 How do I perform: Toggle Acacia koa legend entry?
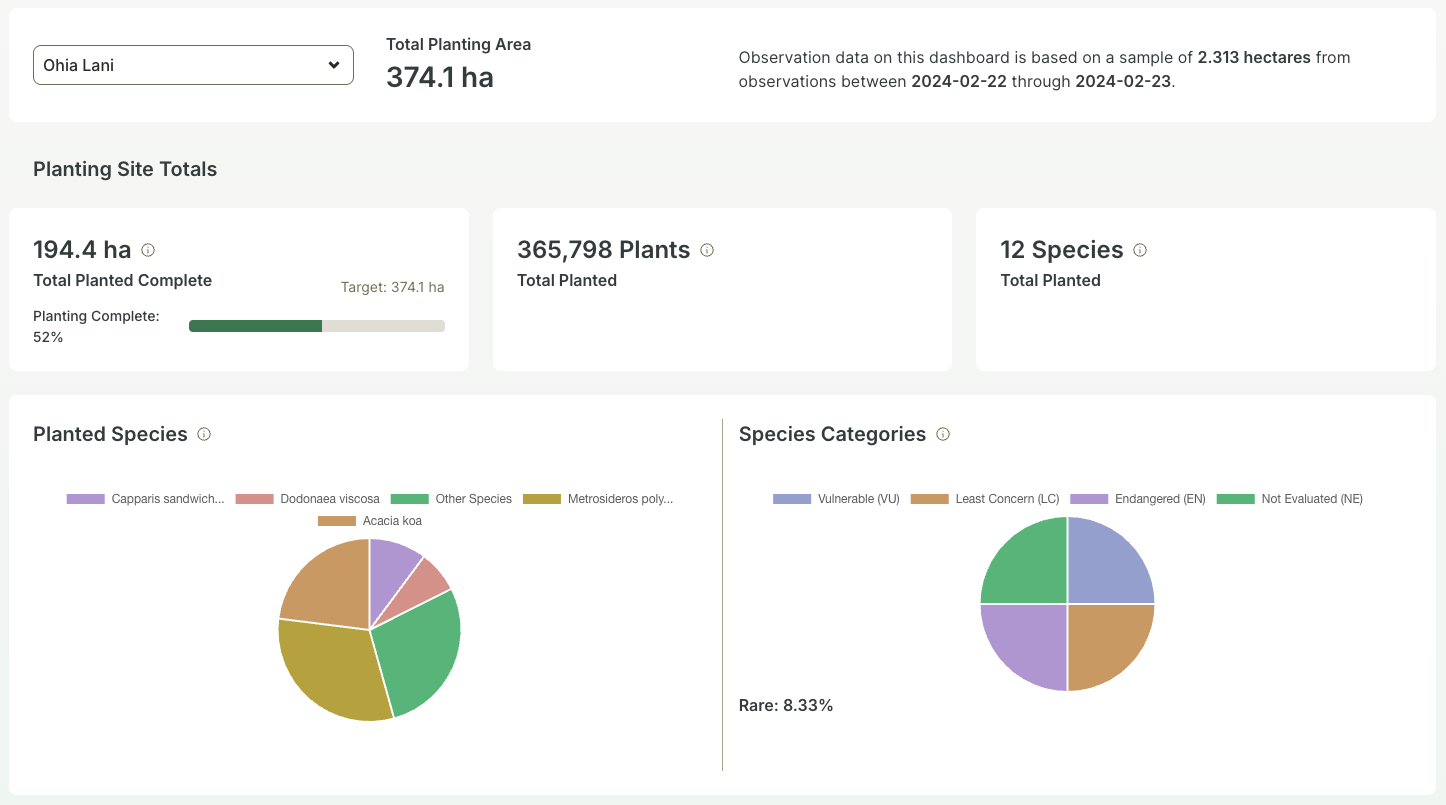(368, 521)
